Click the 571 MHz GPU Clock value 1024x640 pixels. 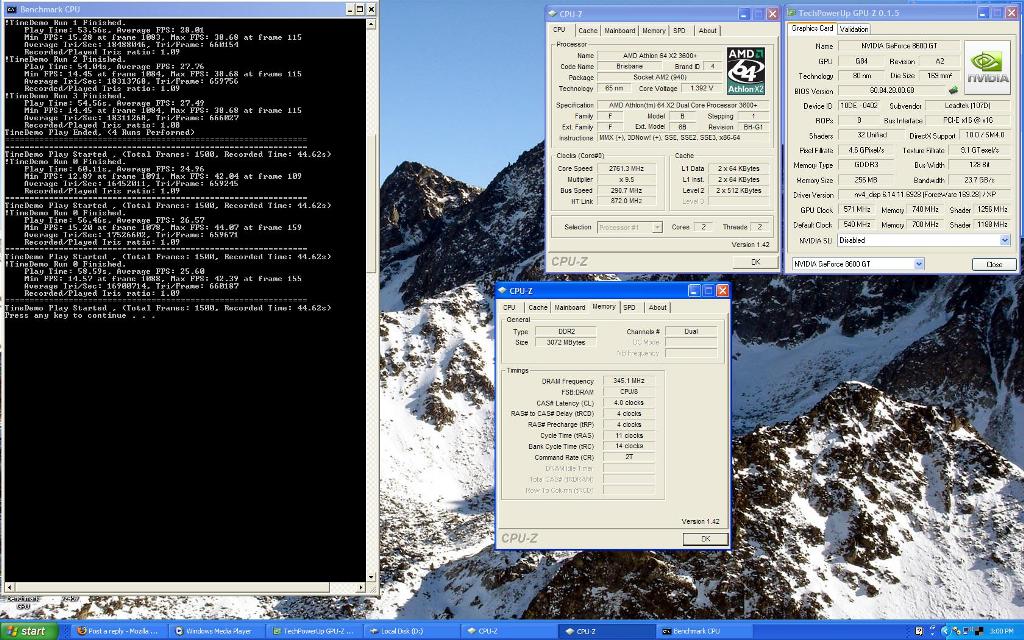pyautogui.click(x=856, y=210)
